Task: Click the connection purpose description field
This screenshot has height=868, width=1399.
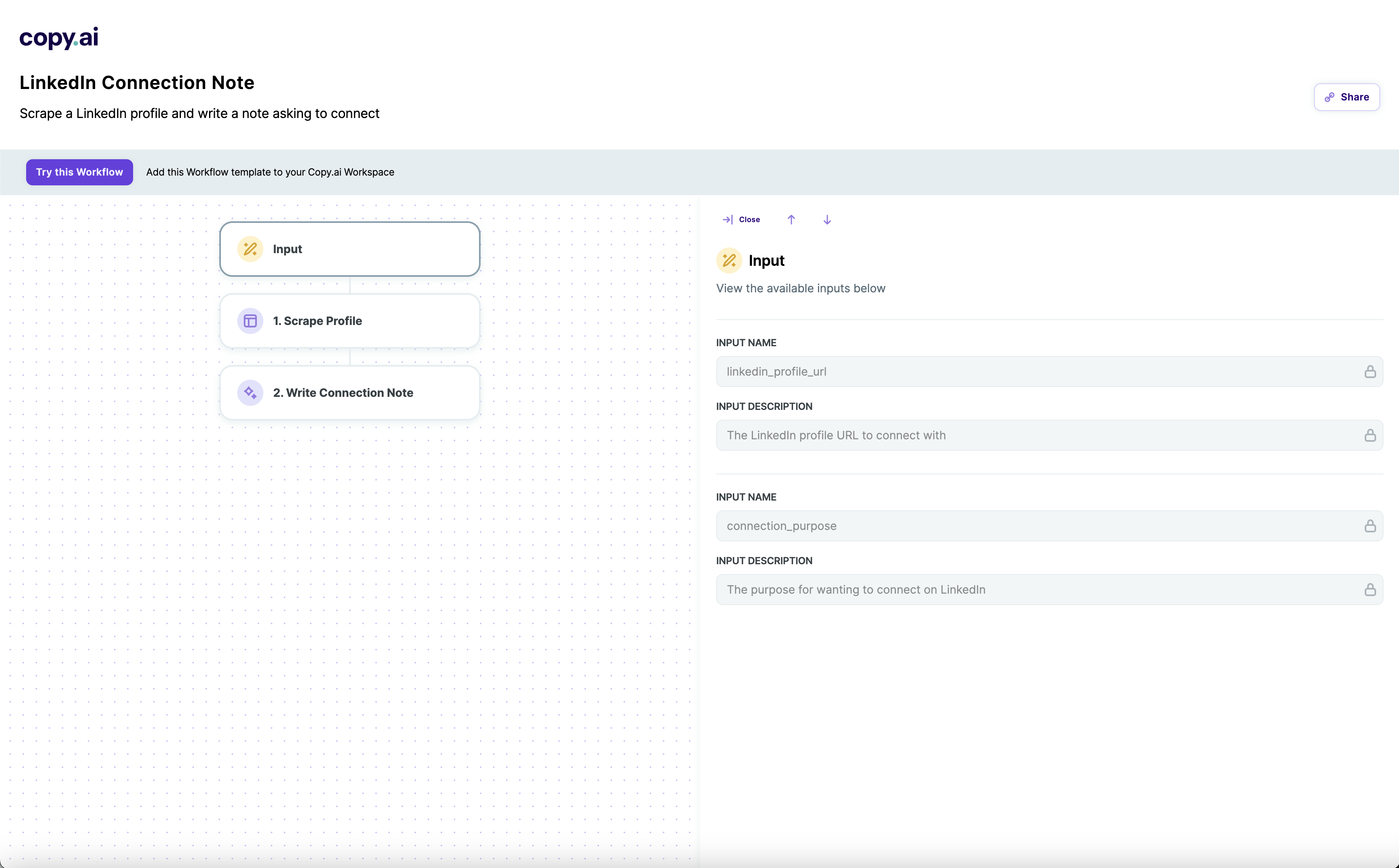Action: pyautogui.click(x=976, y=590)
